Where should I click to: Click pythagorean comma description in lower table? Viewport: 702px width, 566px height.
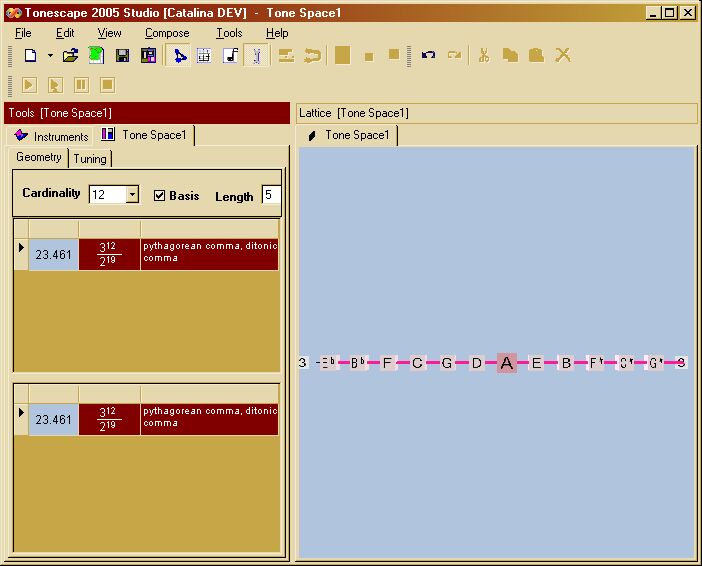point(210,419)
